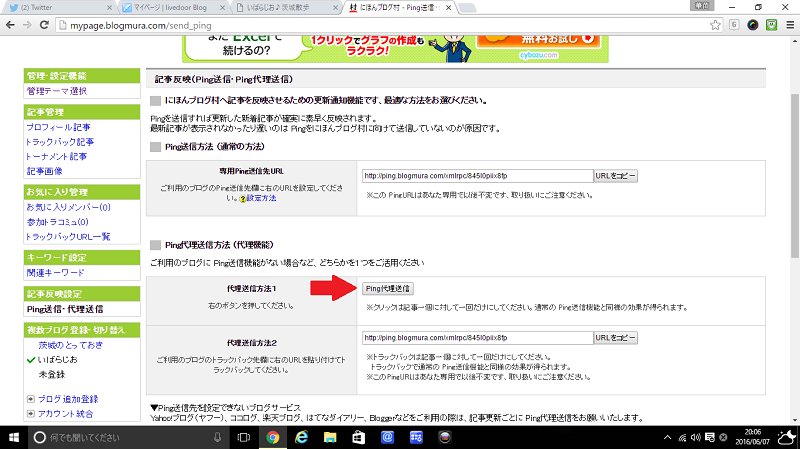Viewport: 800px width, 449px height.
Task: Click the volume speaker tray icon
Action: [x=695, y=437]
